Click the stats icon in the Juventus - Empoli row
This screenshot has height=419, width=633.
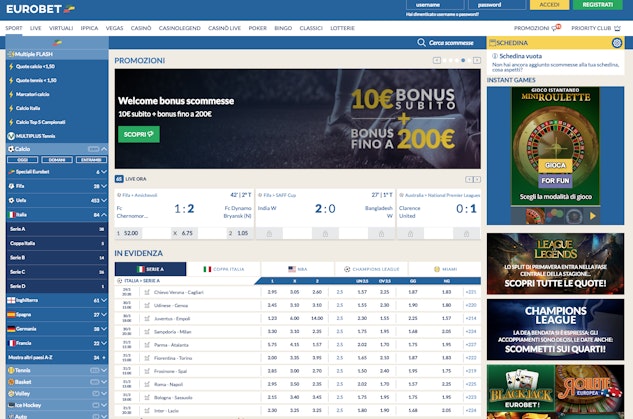click(x=147, y=318)
